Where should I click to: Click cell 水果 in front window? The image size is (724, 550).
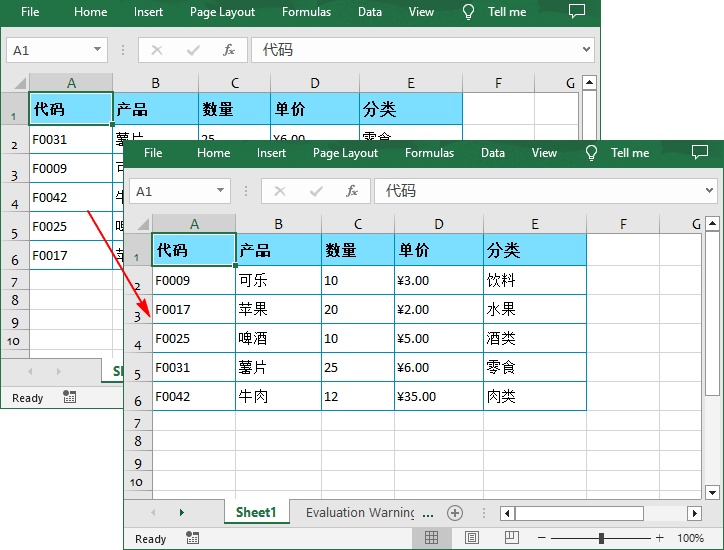click(535, 309)
